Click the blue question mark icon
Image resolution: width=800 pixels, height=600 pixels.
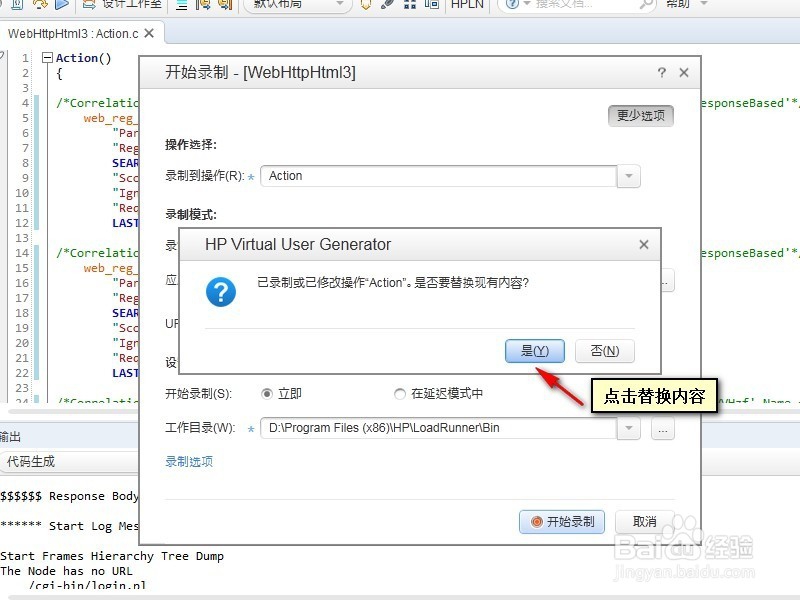click(x=221, y=292)
